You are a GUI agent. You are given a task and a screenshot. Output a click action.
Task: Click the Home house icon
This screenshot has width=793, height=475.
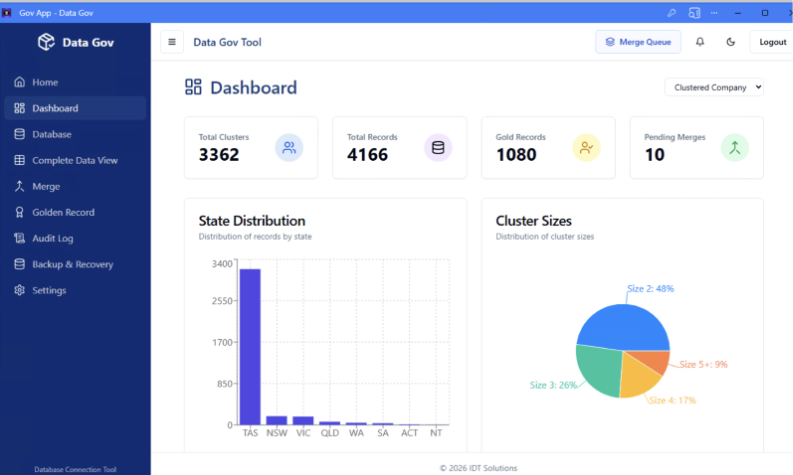point(19,82)
